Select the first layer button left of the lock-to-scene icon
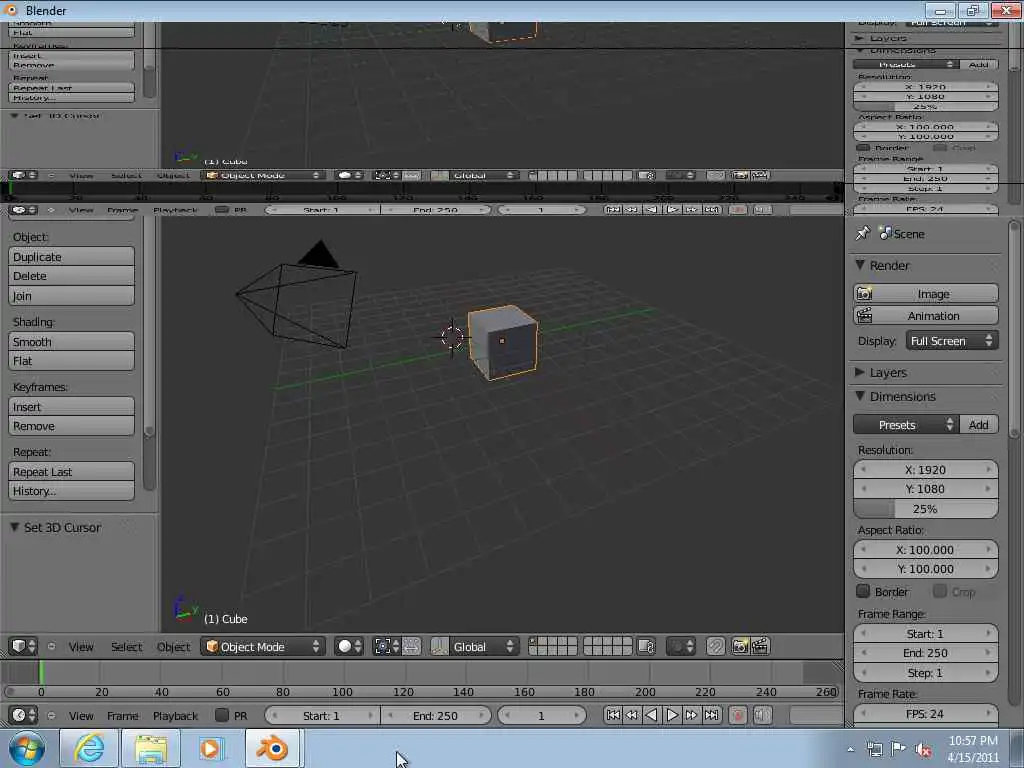This screenshot has height=768, width=1024. pyautogui.click(x=534, y=642)
